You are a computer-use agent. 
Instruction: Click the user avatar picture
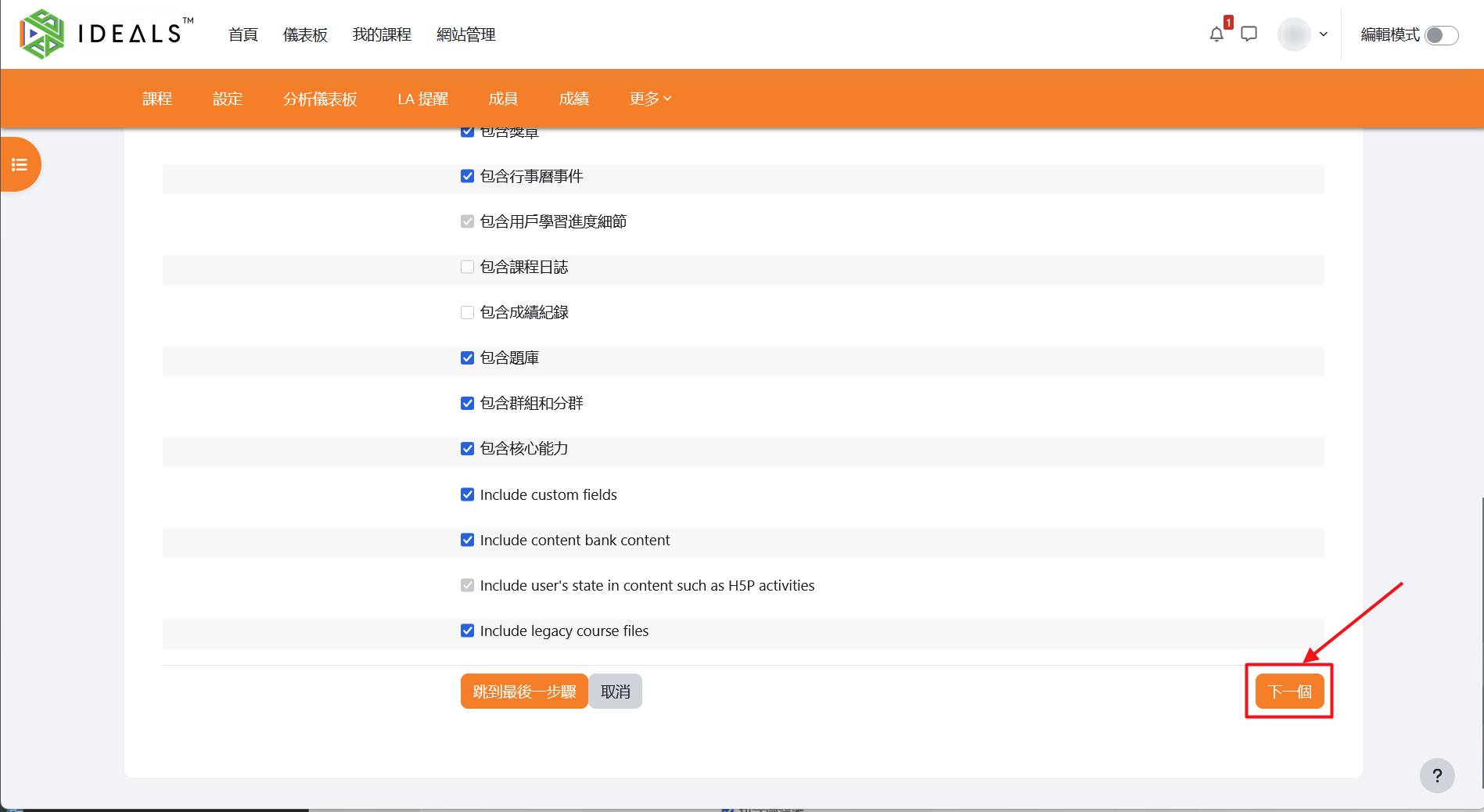[x=1294, y=34]
